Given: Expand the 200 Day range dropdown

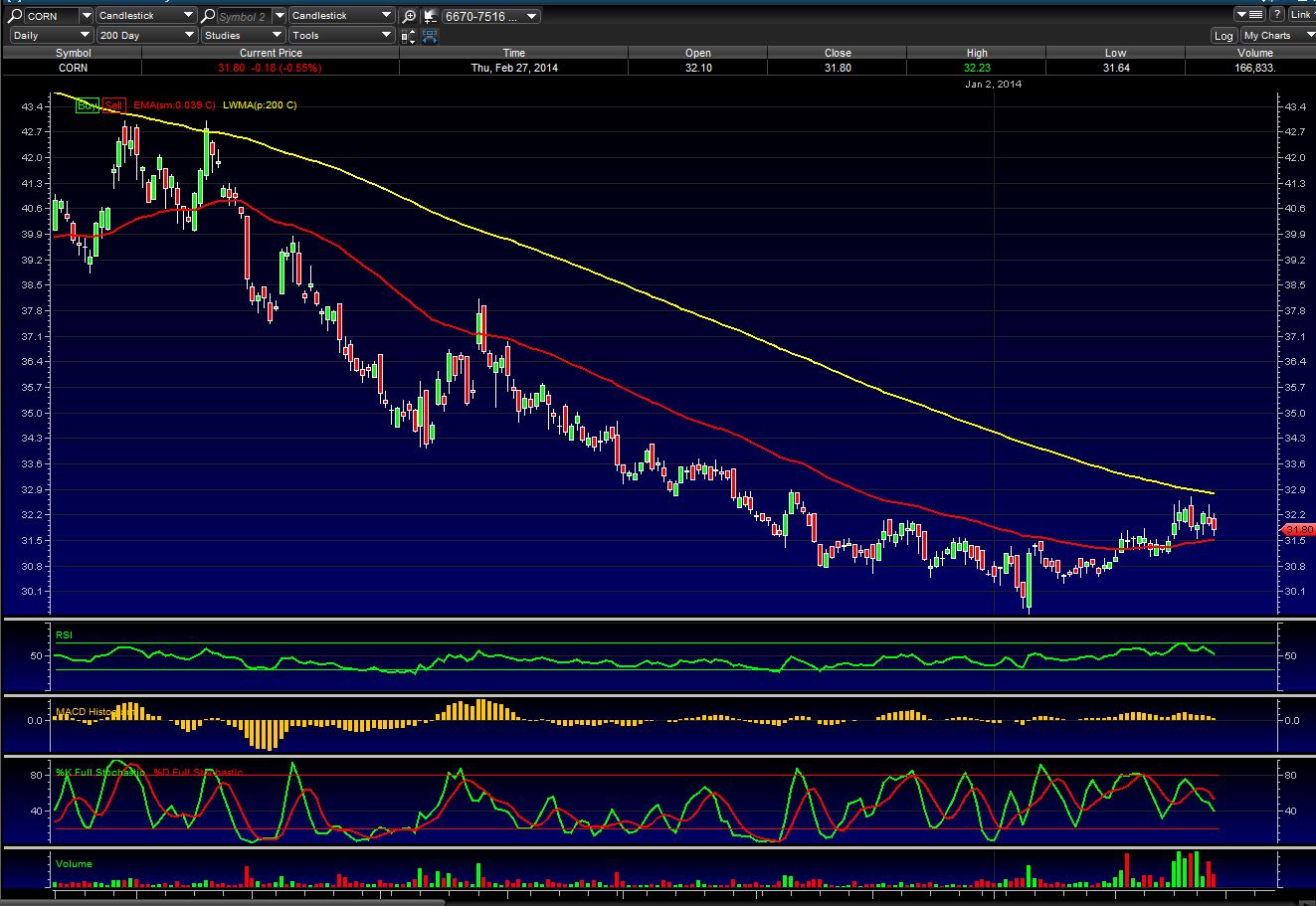Looking at the screenshot, I should [146, 36].
